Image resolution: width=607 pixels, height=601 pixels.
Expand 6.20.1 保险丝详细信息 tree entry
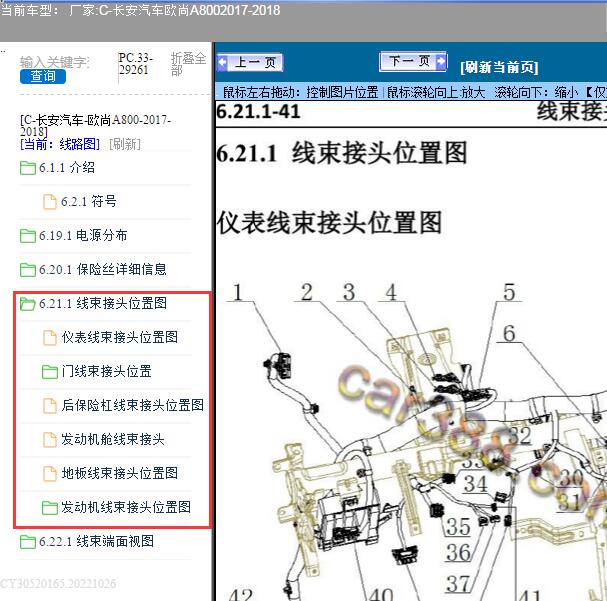[103, 269]
